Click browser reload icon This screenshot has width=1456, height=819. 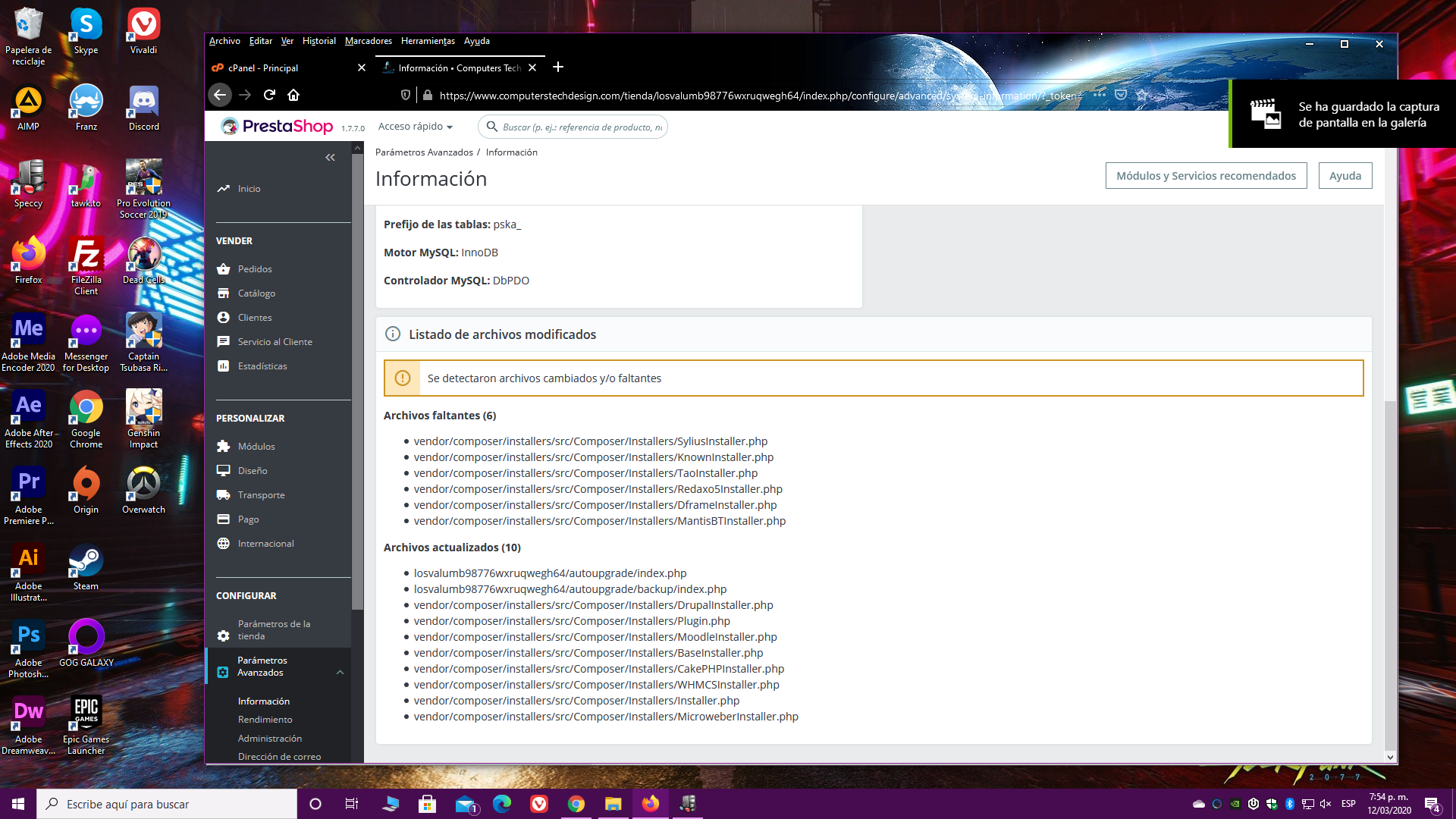click(x=269, y=95)
